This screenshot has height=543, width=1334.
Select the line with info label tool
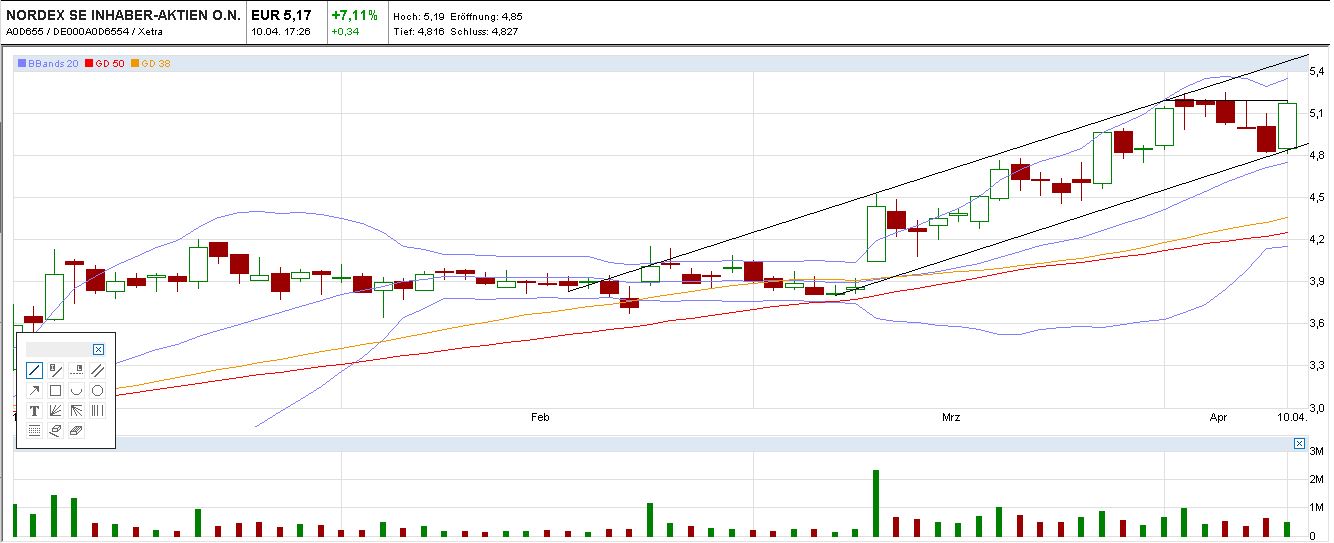55,370
